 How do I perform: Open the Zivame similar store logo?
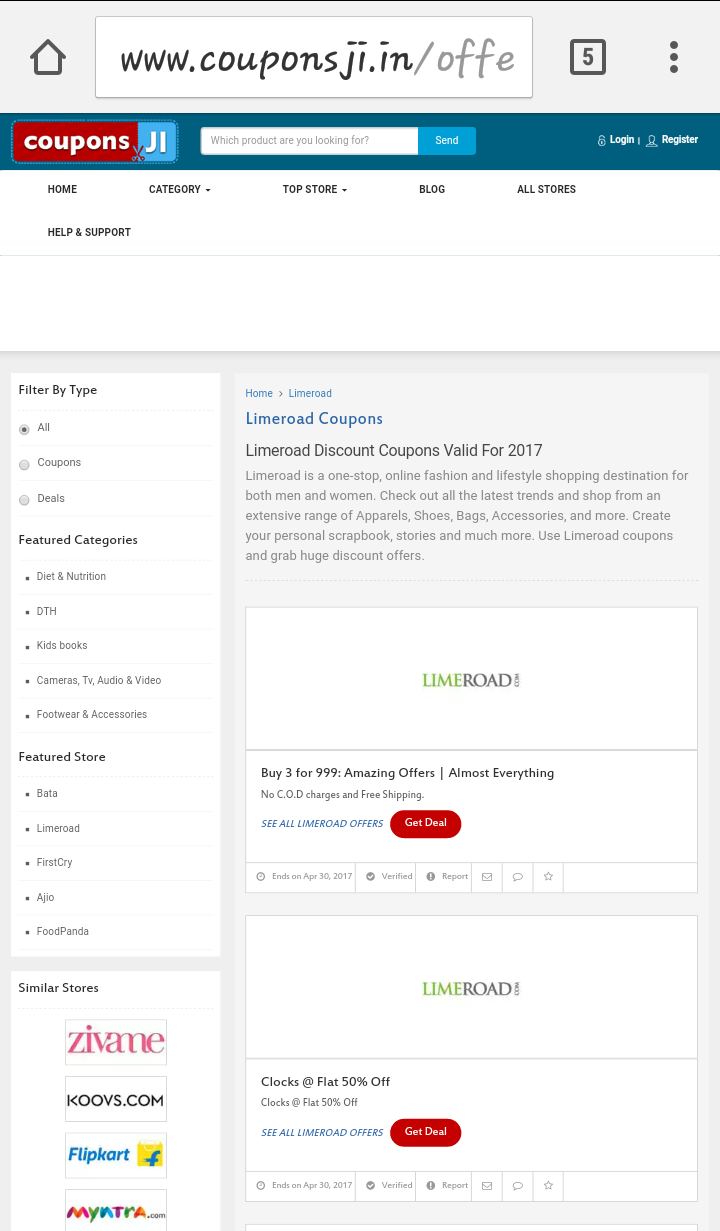(x=116, y=1042)
